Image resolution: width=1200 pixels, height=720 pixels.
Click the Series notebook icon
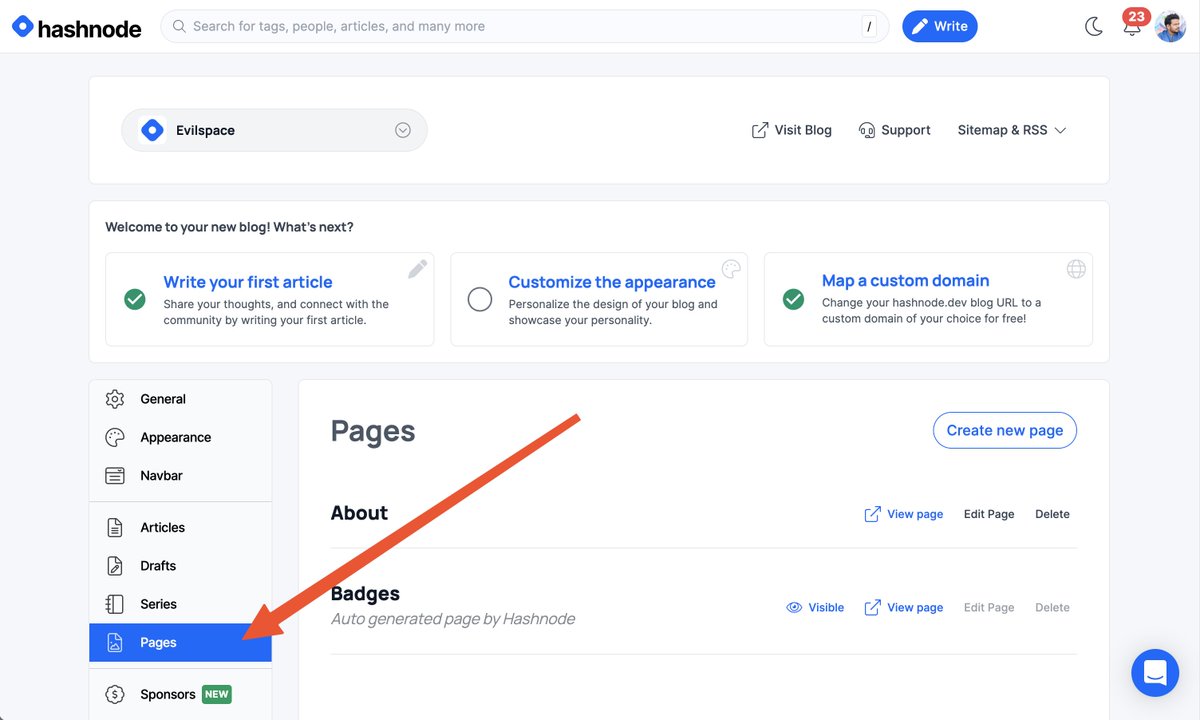pos(115,604)
